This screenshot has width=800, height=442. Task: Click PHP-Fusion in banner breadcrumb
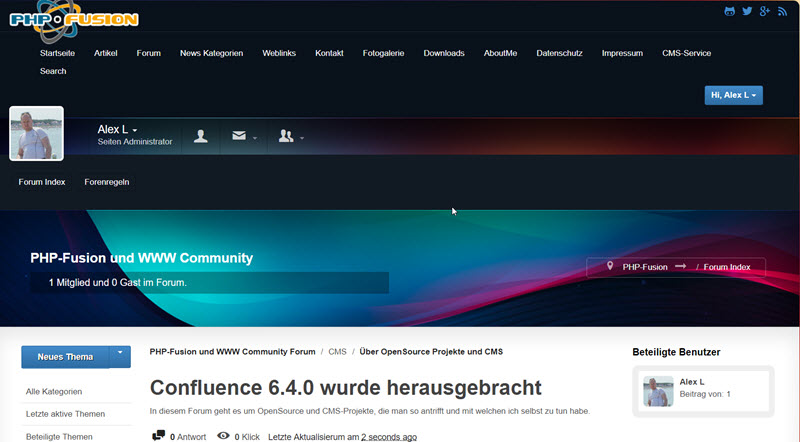645,267
